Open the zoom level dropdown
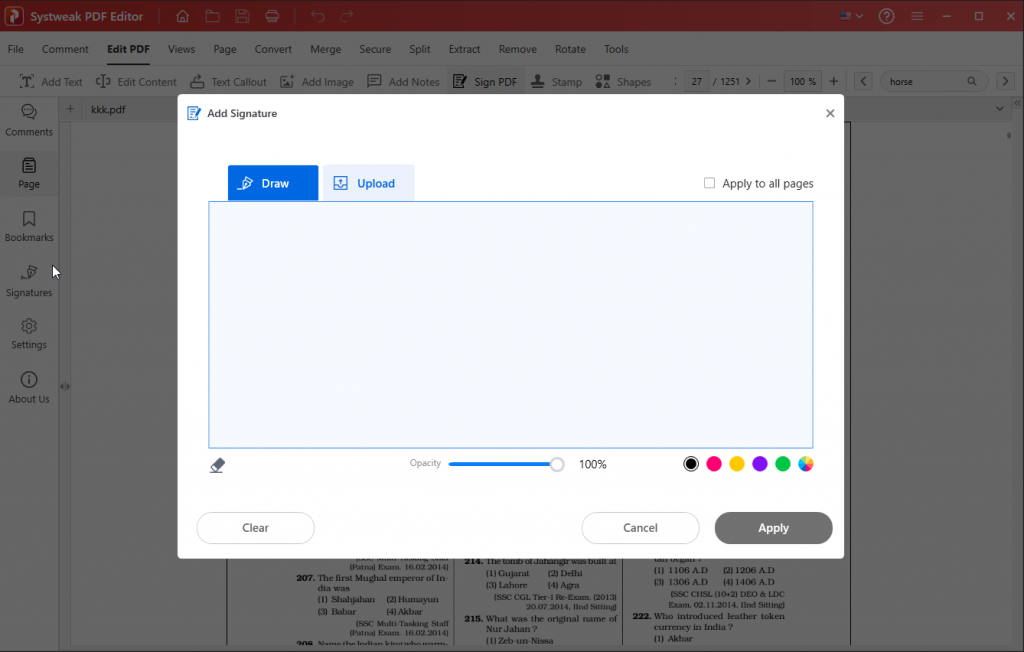Screen dimensions: 1024x652 802,81
